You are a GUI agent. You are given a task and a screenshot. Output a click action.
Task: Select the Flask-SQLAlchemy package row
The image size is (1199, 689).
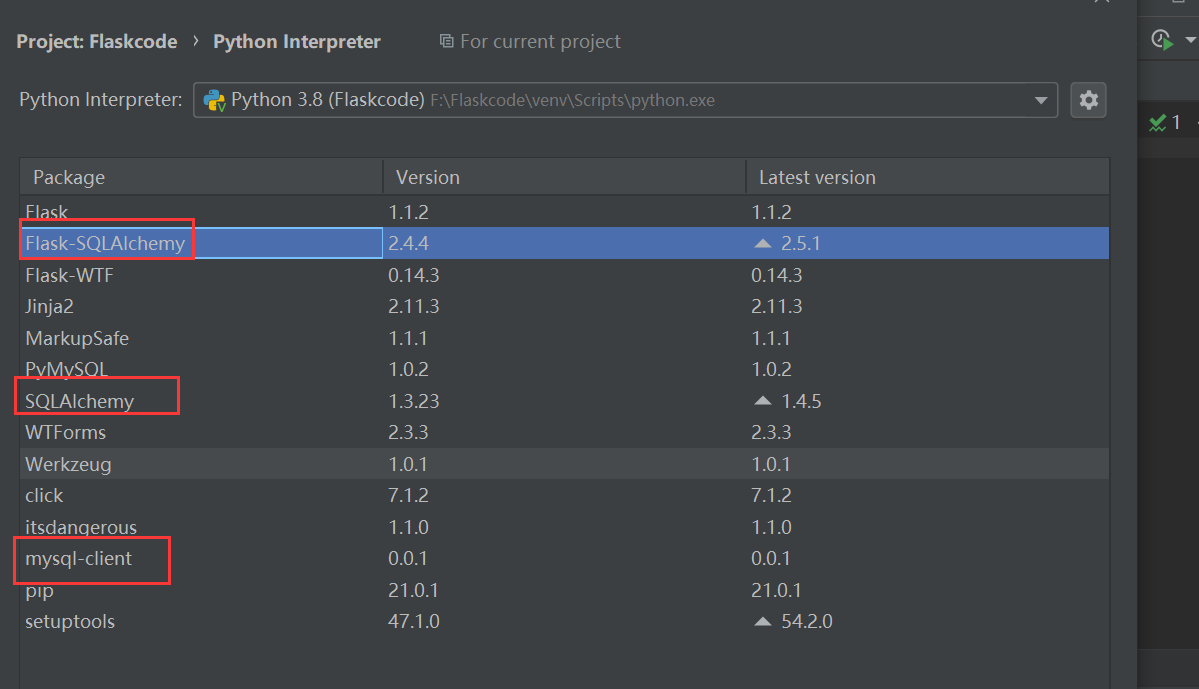pos(564,243)
